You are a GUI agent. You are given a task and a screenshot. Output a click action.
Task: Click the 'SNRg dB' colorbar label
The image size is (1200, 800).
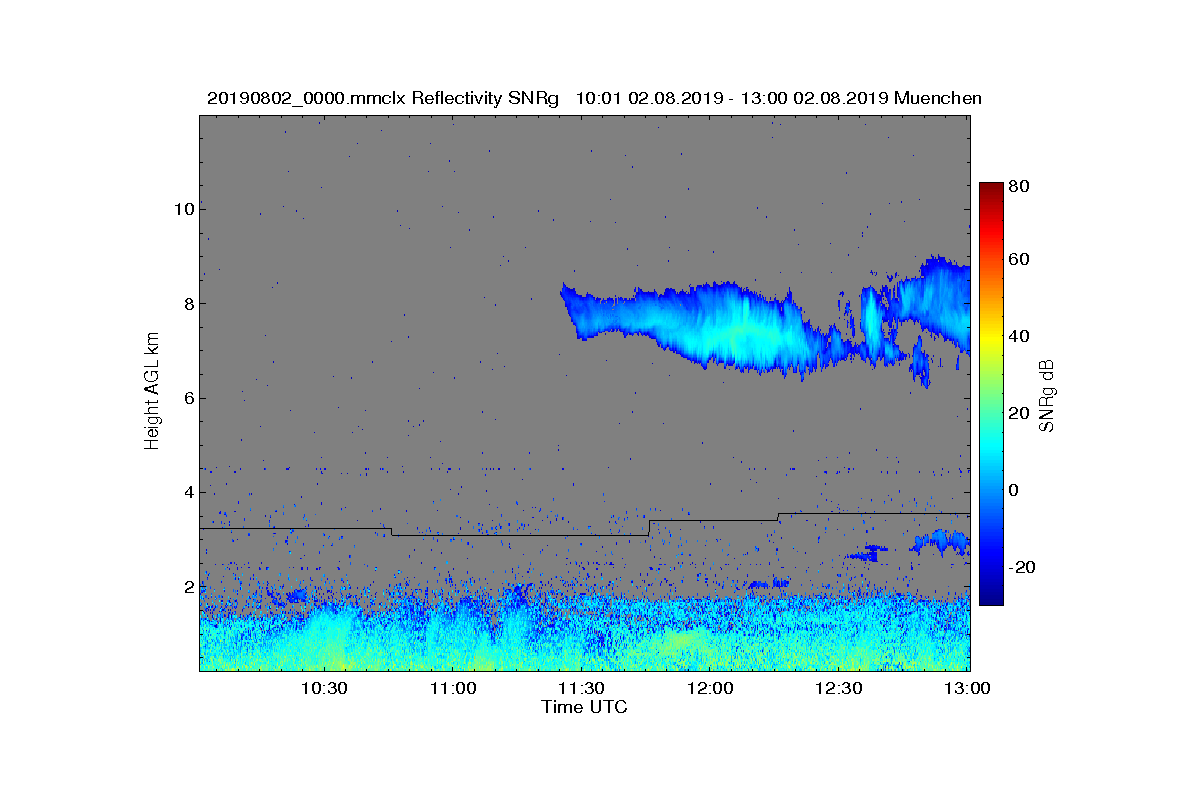(1047, 395)
